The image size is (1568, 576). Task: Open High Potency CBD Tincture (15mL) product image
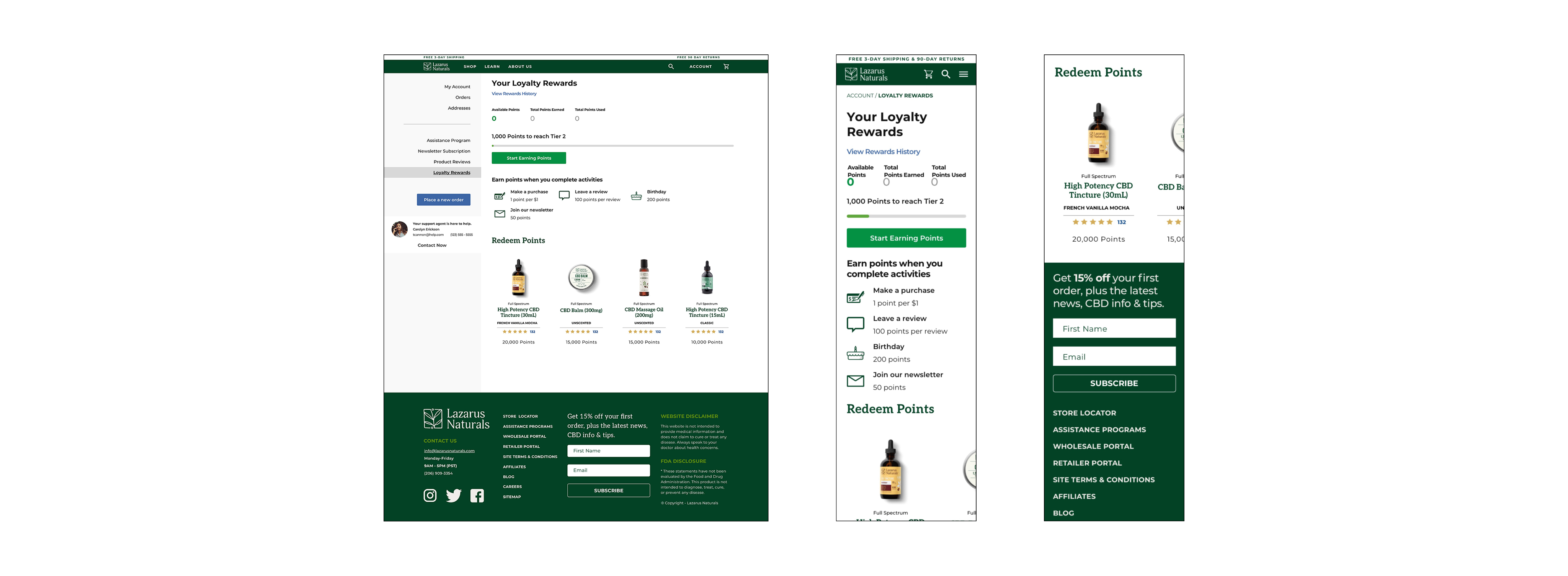click(707, 278)
